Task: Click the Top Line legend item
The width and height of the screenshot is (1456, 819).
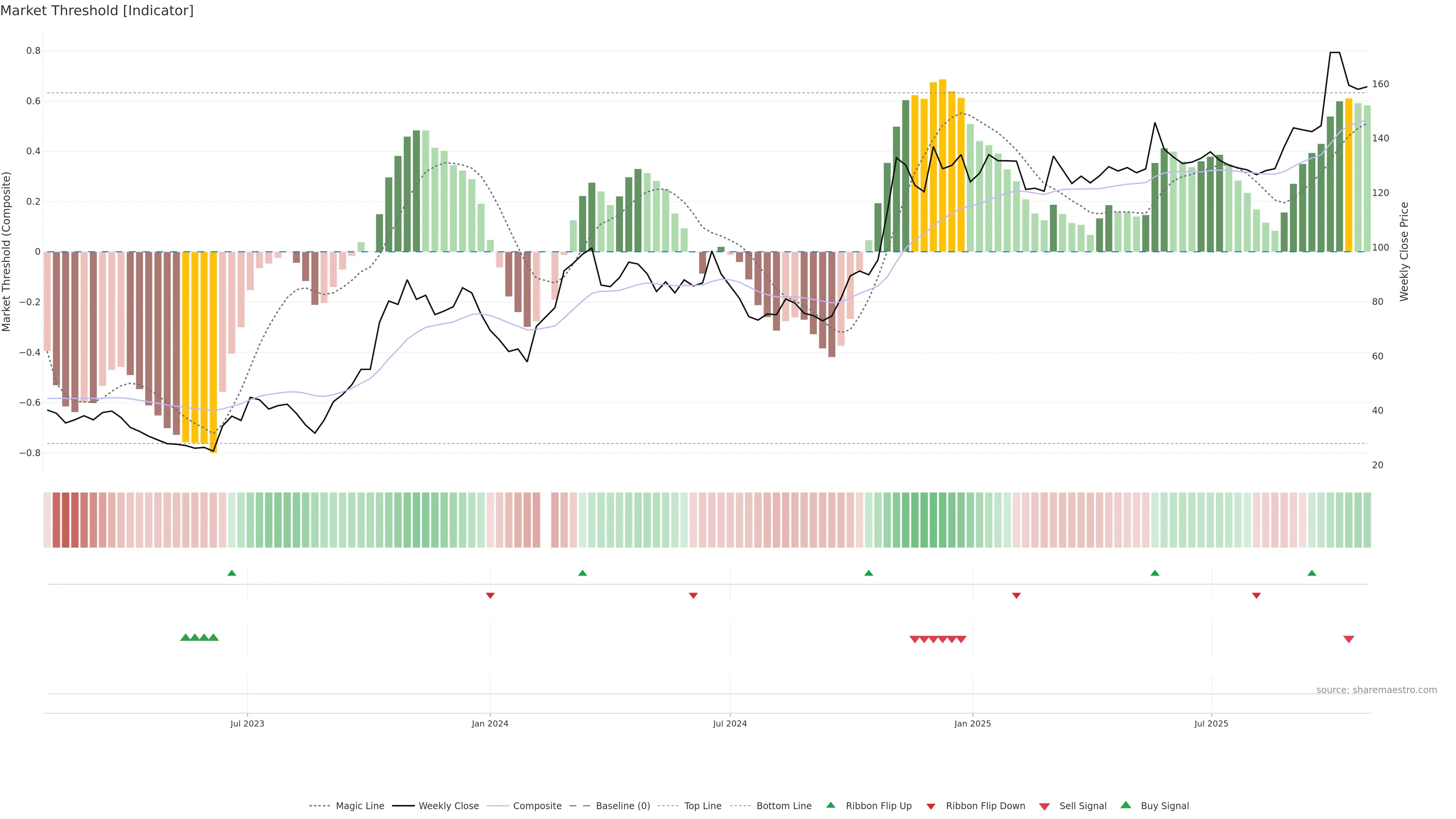Action: point(703,806)
